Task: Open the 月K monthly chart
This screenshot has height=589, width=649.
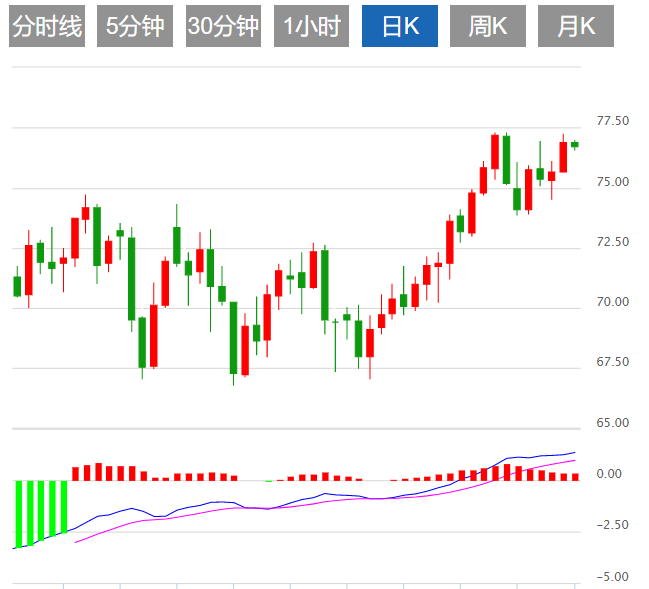Action: (576, 27)
